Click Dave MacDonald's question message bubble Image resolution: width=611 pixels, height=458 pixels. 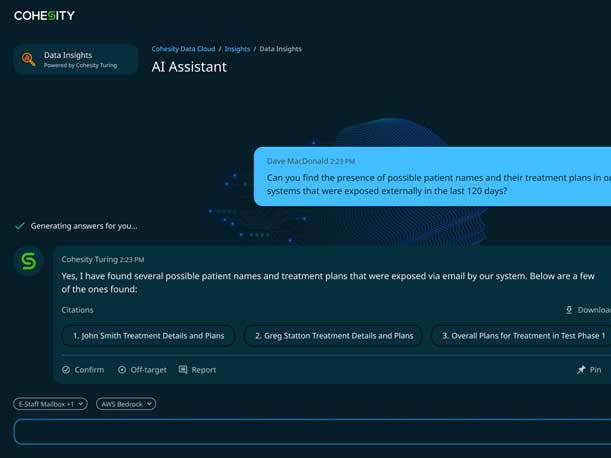[x=436, y=177]
